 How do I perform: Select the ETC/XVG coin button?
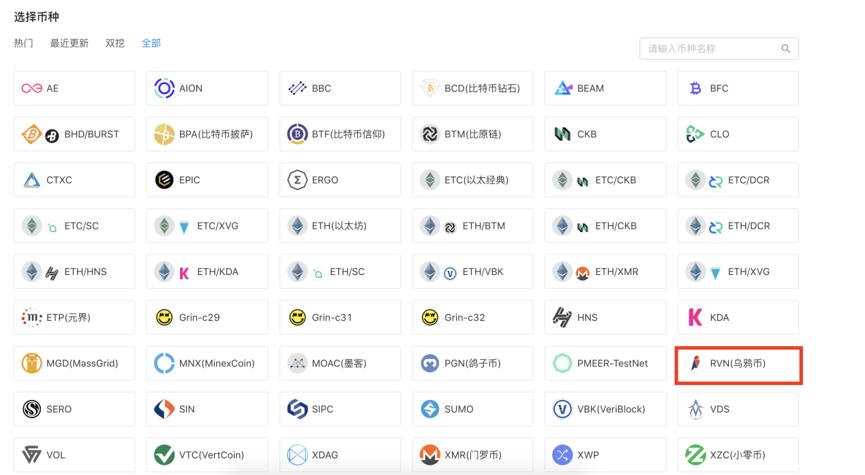pyautogui.click(x=207, y=226)
